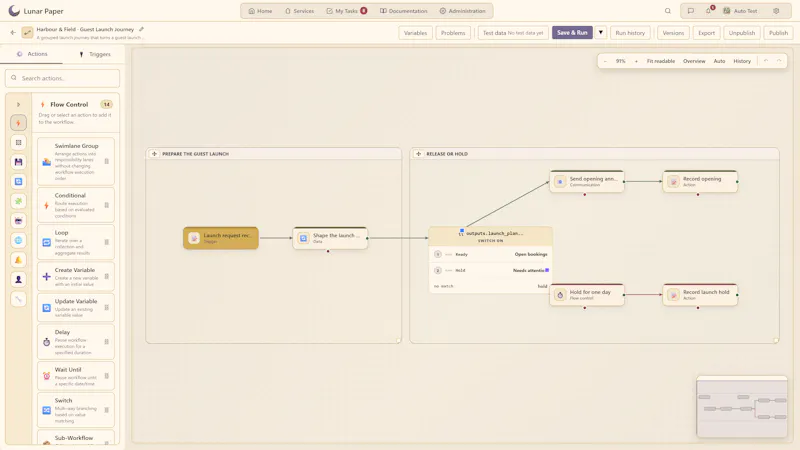
Task: Click the undo arrow in canvas toolbar
Action: [x=766, y=61]
